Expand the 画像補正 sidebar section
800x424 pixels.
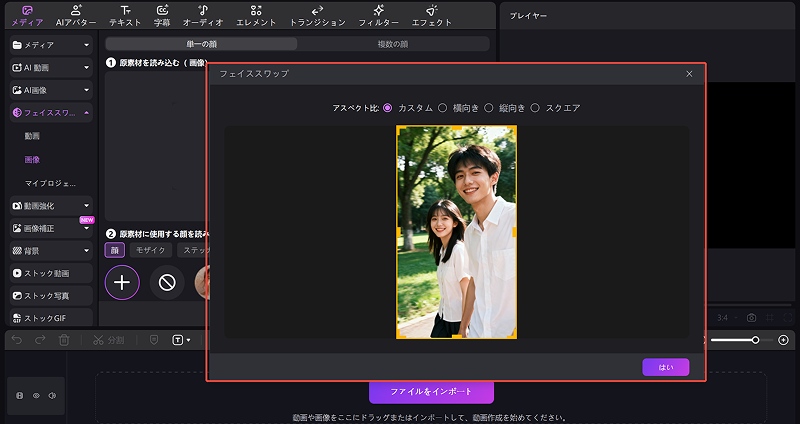pos(51,228)
